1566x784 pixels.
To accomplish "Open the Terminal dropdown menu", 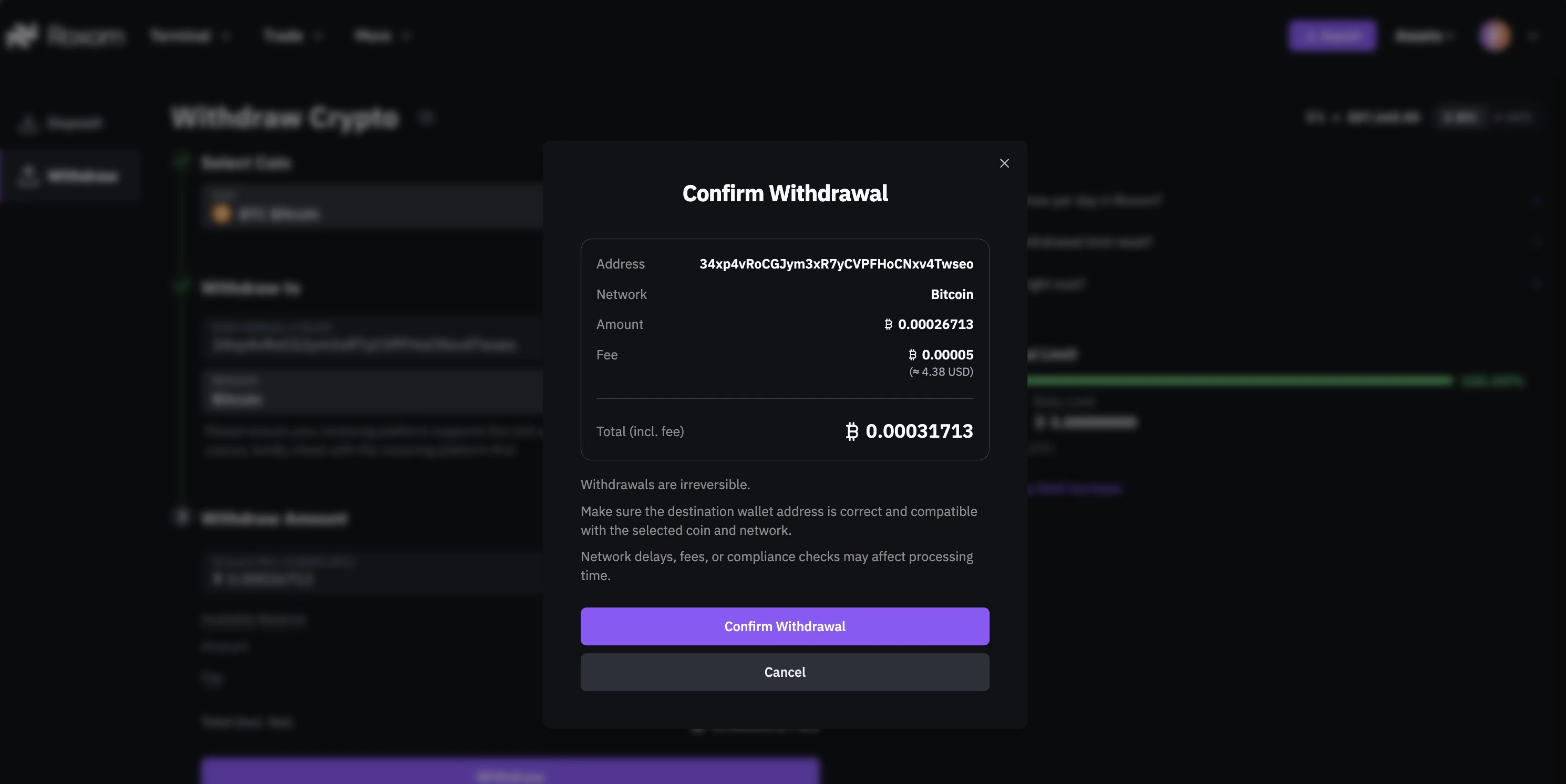I will [x=190, y=35].
